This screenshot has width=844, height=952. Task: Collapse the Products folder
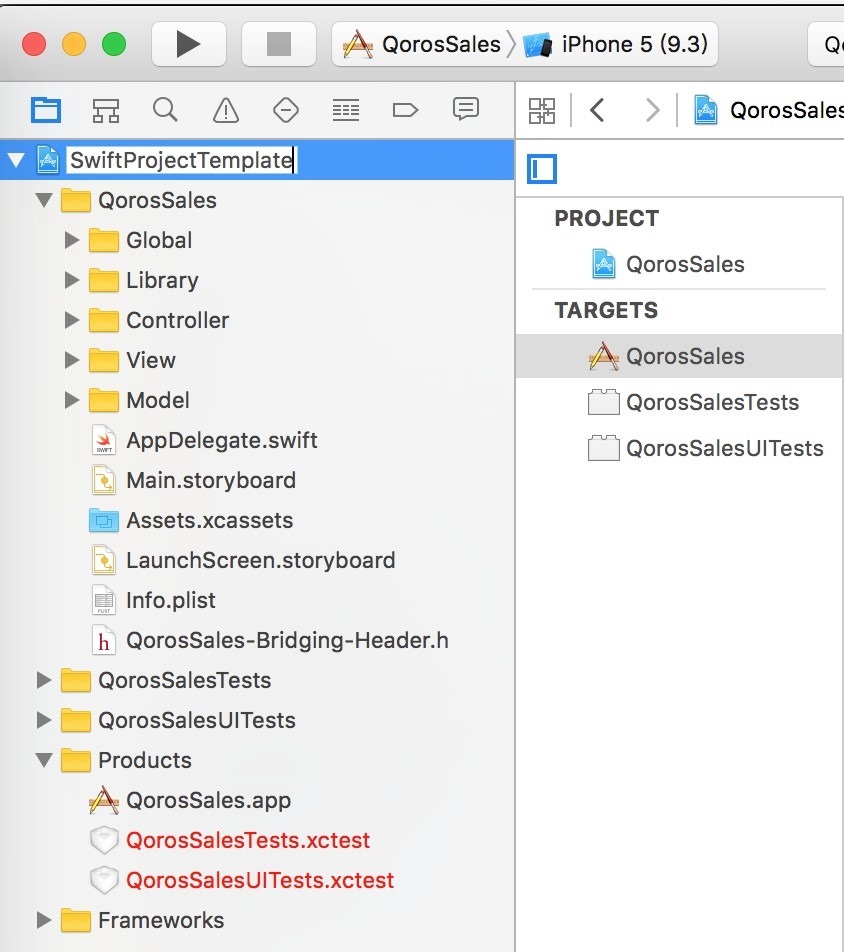pos(43,760)
